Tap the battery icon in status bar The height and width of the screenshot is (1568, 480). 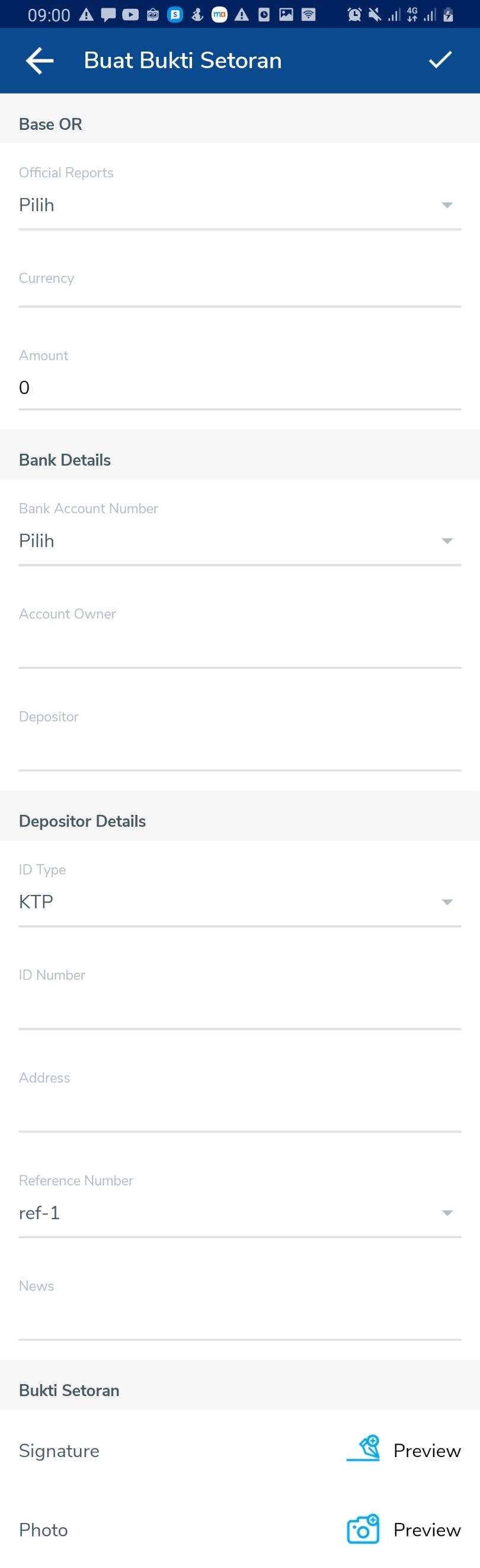[449, 15]
